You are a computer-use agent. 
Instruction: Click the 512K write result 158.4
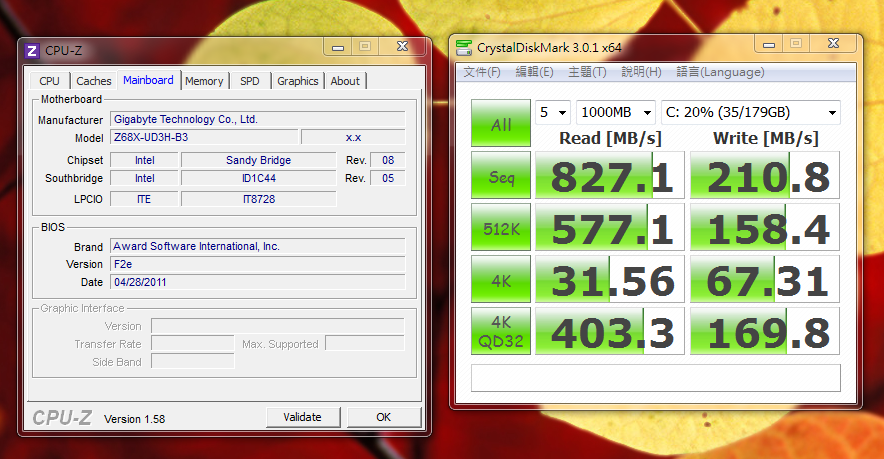coord(765,227)
